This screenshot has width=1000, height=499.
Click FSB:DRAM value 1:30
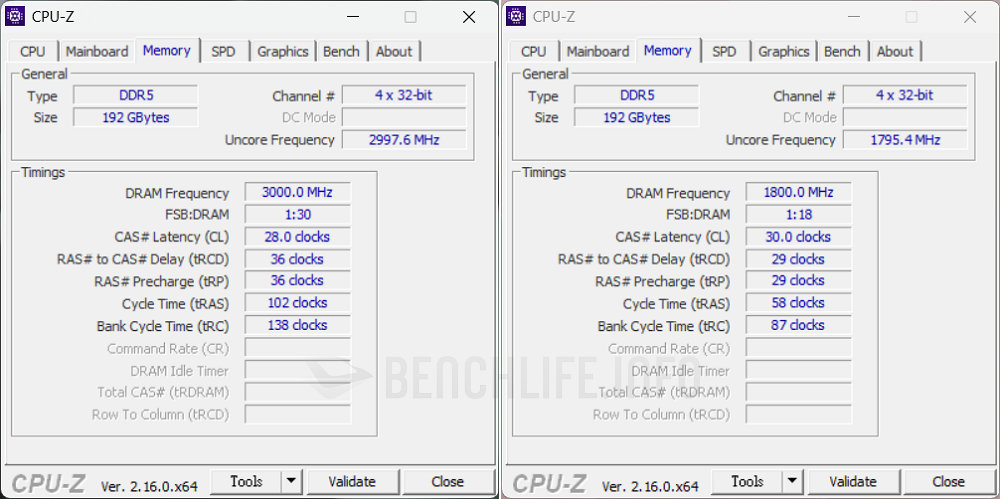(x=297, y=214)
